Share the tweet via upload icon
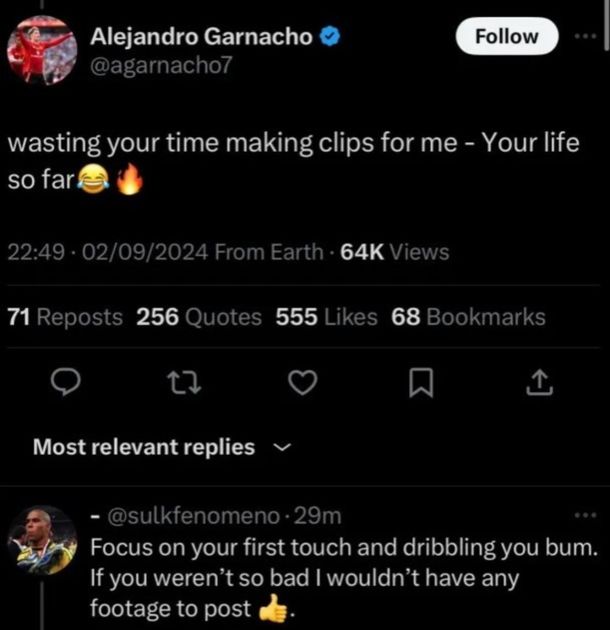The width and height of the screenshot is (610, 630). click(539, 382)
